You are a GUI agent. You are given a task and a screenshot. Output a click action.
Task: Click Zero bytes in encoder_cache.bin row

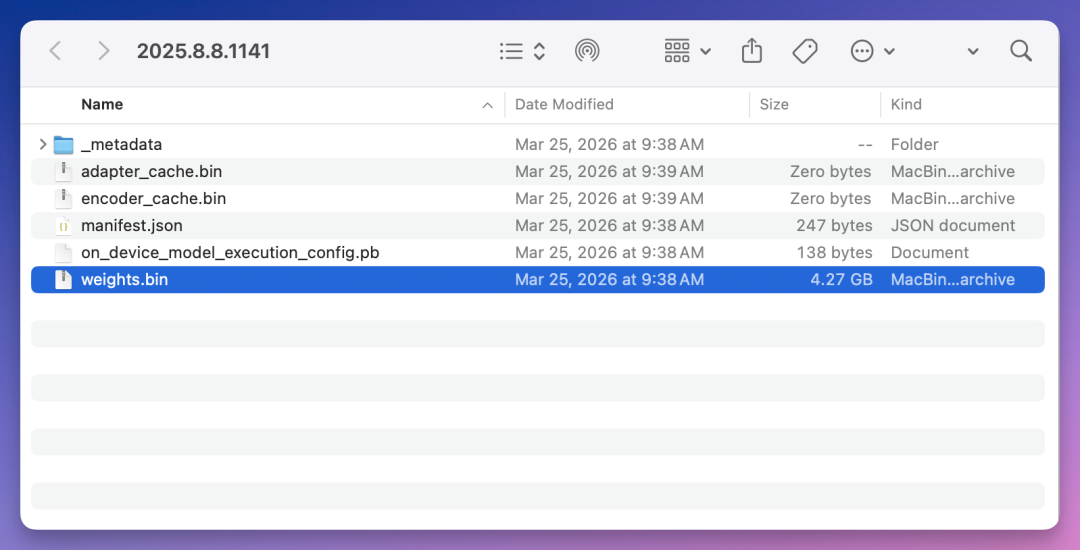pos(831,198)
